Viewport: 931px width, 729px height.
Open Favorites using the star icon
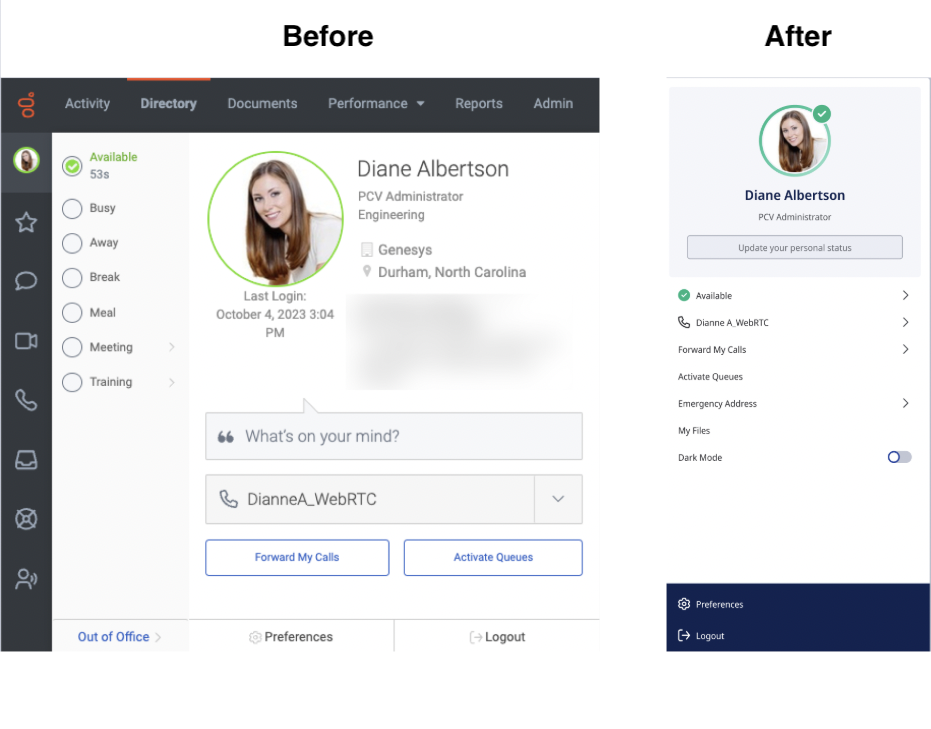pos(25,222)
